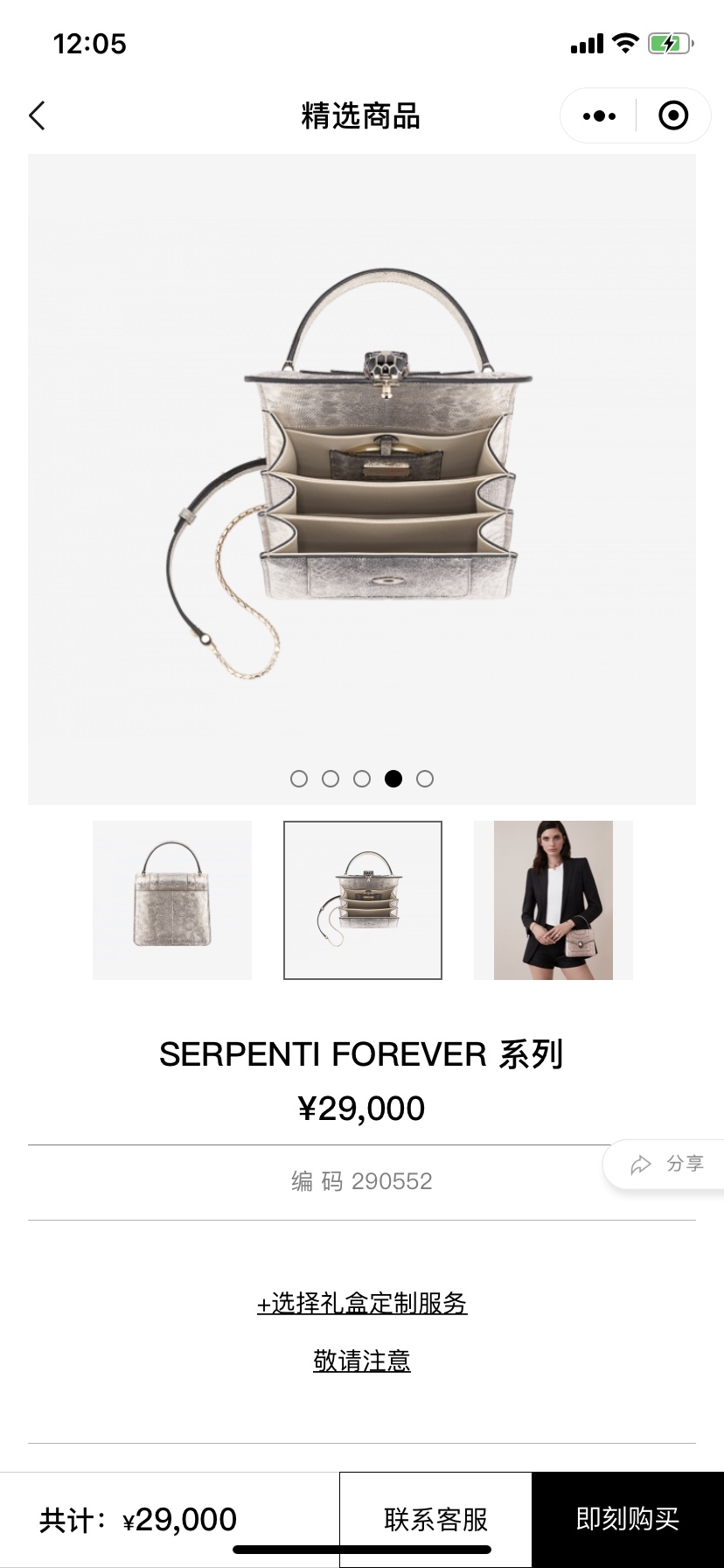Select the first carousel page dot
The height and width of the screenshot is (1568, 724).
[x=299, y=779]
